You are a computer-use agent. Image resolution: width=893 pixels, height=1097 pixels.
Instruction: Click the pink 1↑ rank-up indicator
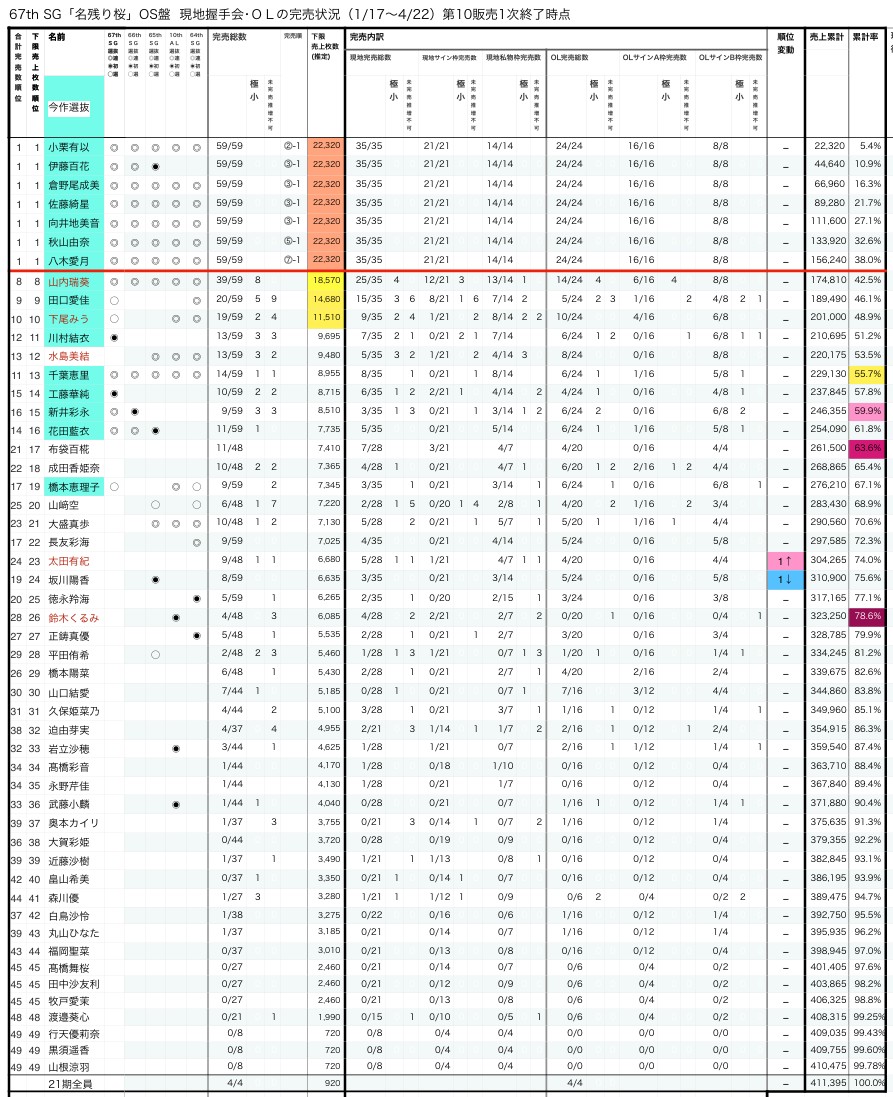coord(785,561)
